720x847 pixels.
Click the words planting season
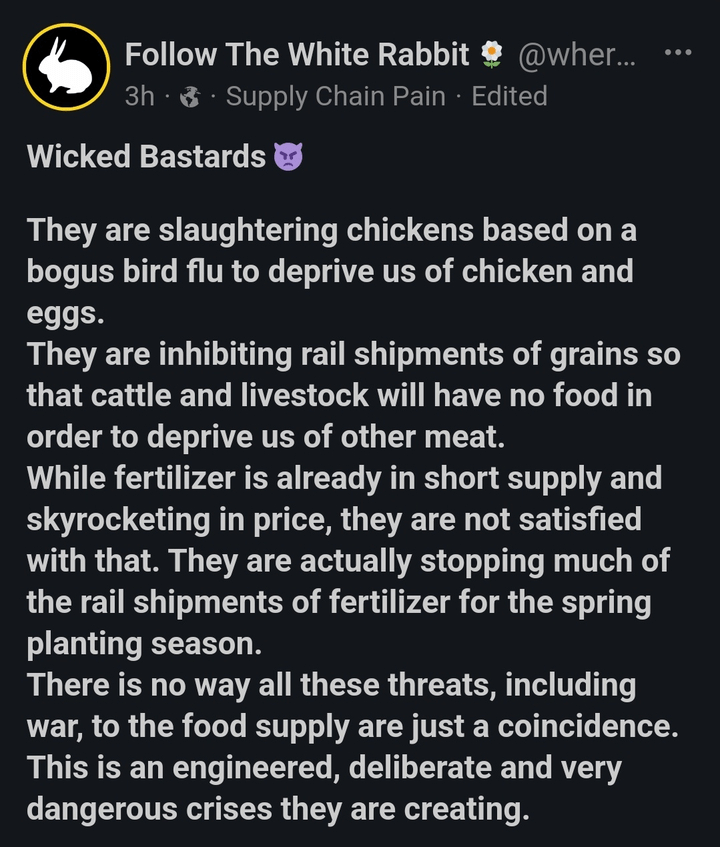pyautogui.click(x=142, y=644)
